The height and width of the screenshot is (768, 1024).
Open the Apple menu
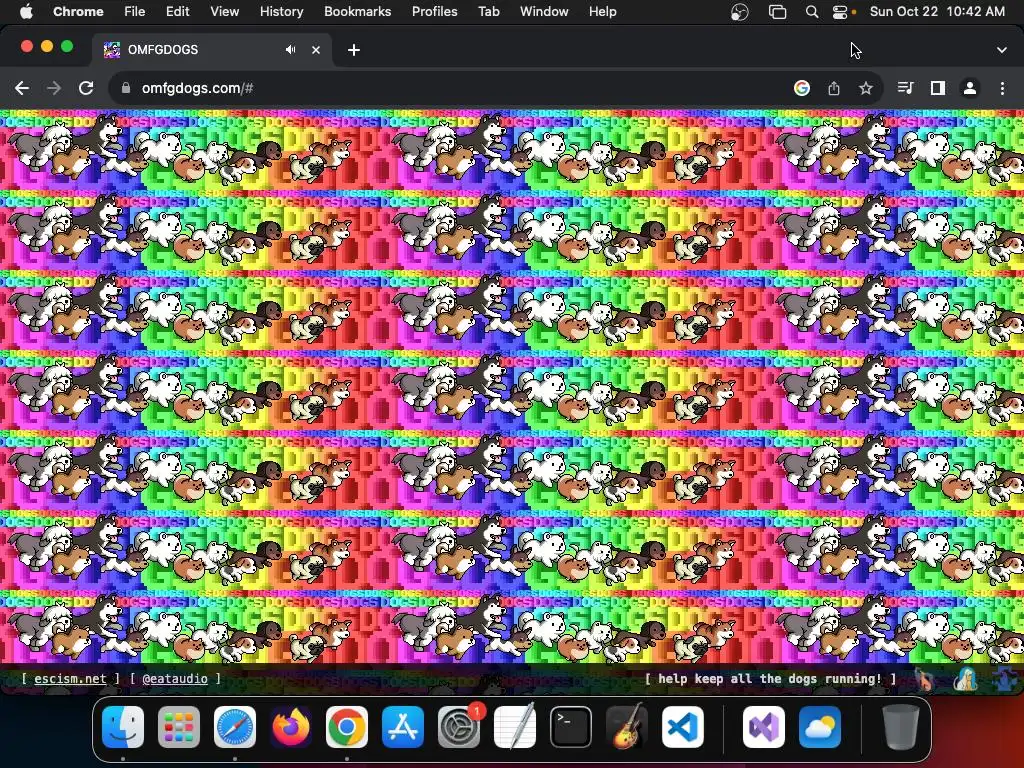point(25,12)
